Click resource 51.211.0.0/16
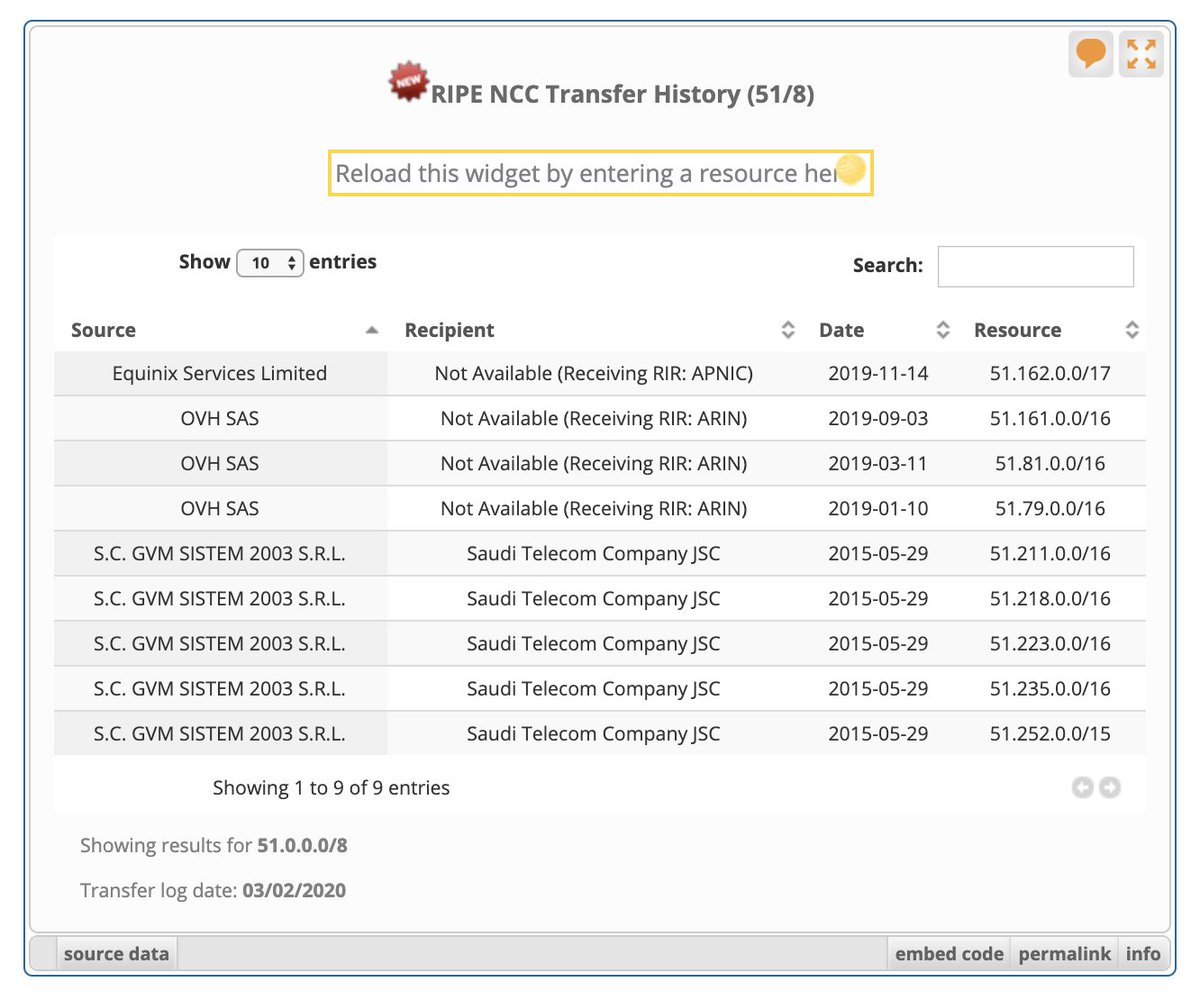 click(x=1050, y=553)
